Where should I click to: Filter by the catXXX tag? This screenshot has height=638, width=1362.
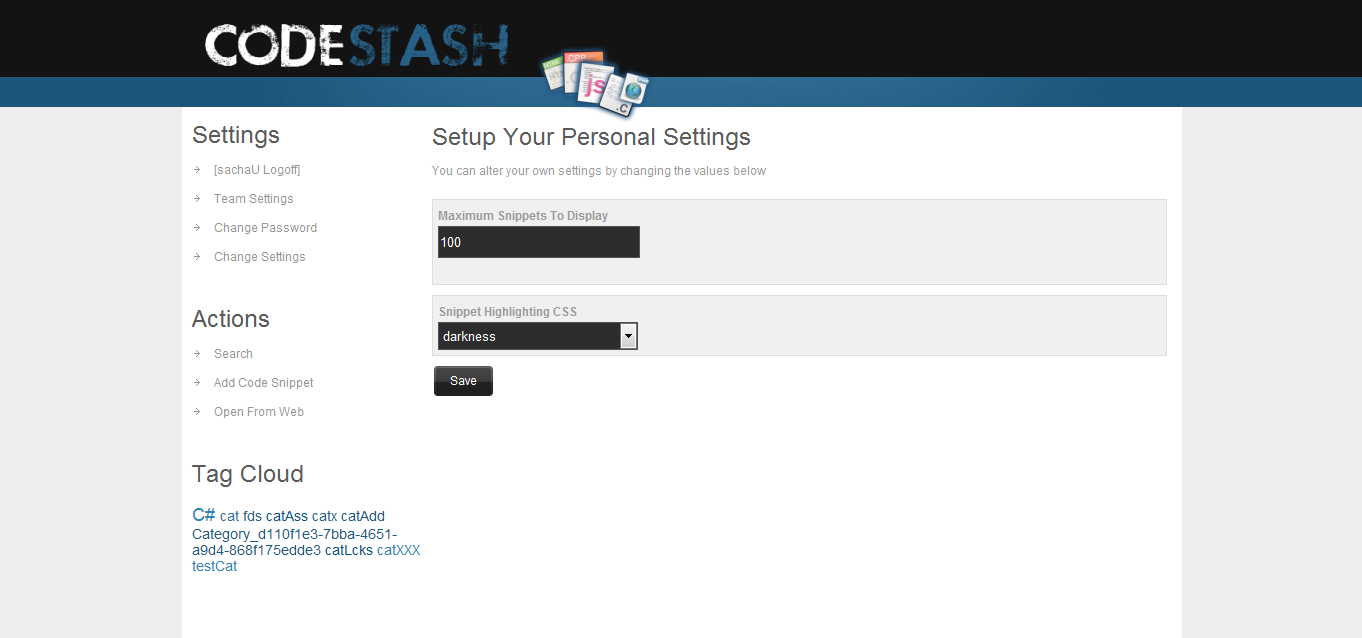point(399,550)
